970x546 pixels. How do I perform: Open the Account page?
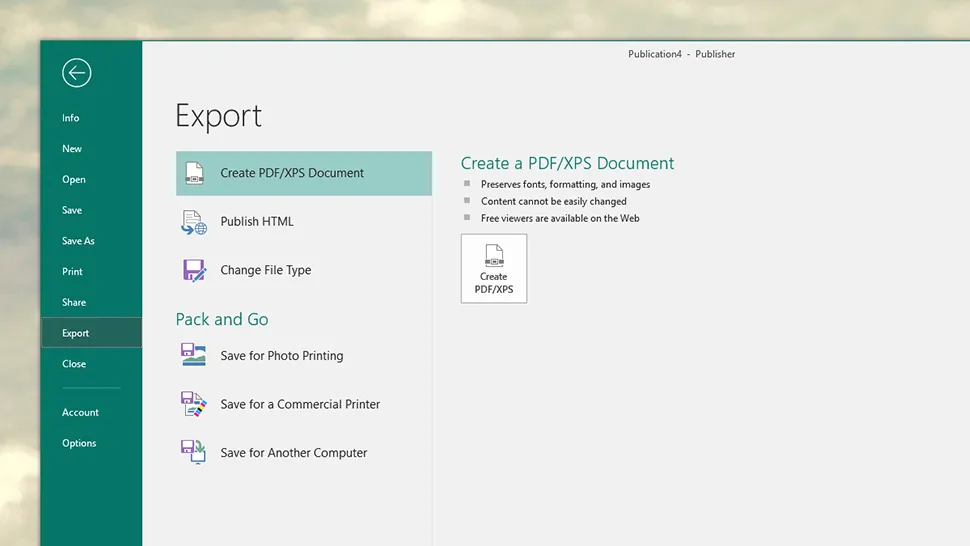tap(80, 413)
